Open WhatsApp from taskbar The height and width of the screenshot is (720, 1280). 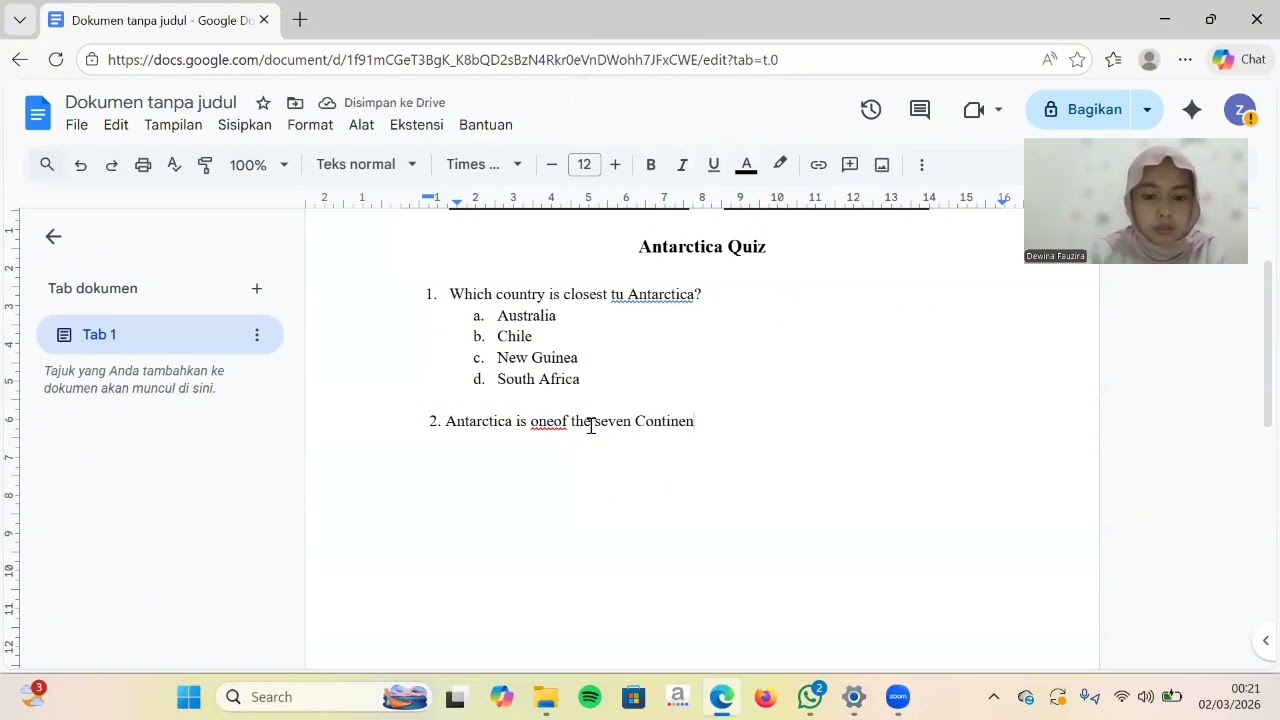(x=810, y=697)
